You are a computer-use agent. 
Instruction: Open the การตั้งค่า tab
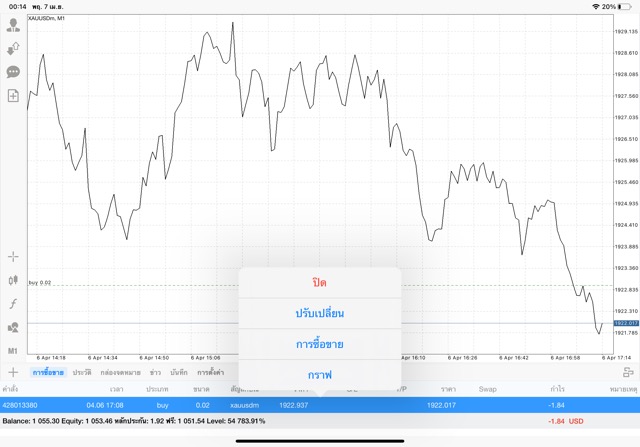(x=210, y=372)
